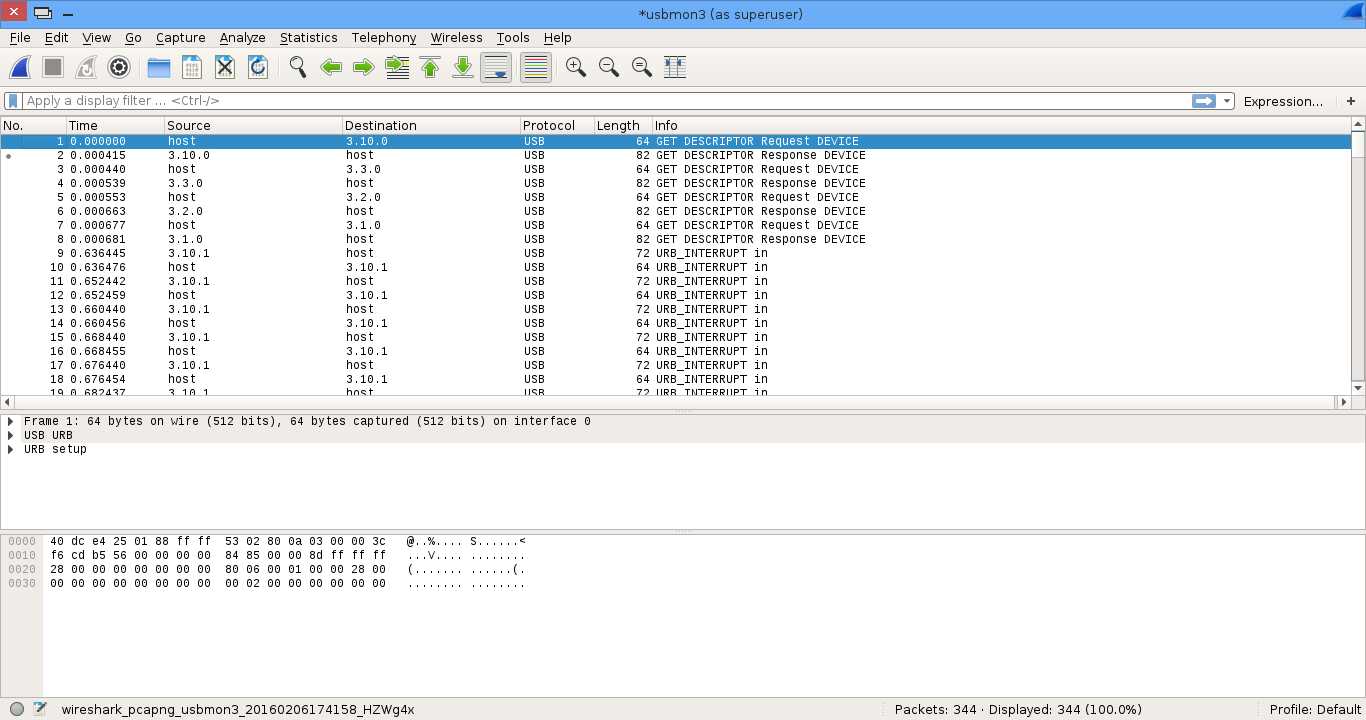Viewport: 1366px width, 720px height.
Task: Click the Expression... button
Action: click(1283, 101)
